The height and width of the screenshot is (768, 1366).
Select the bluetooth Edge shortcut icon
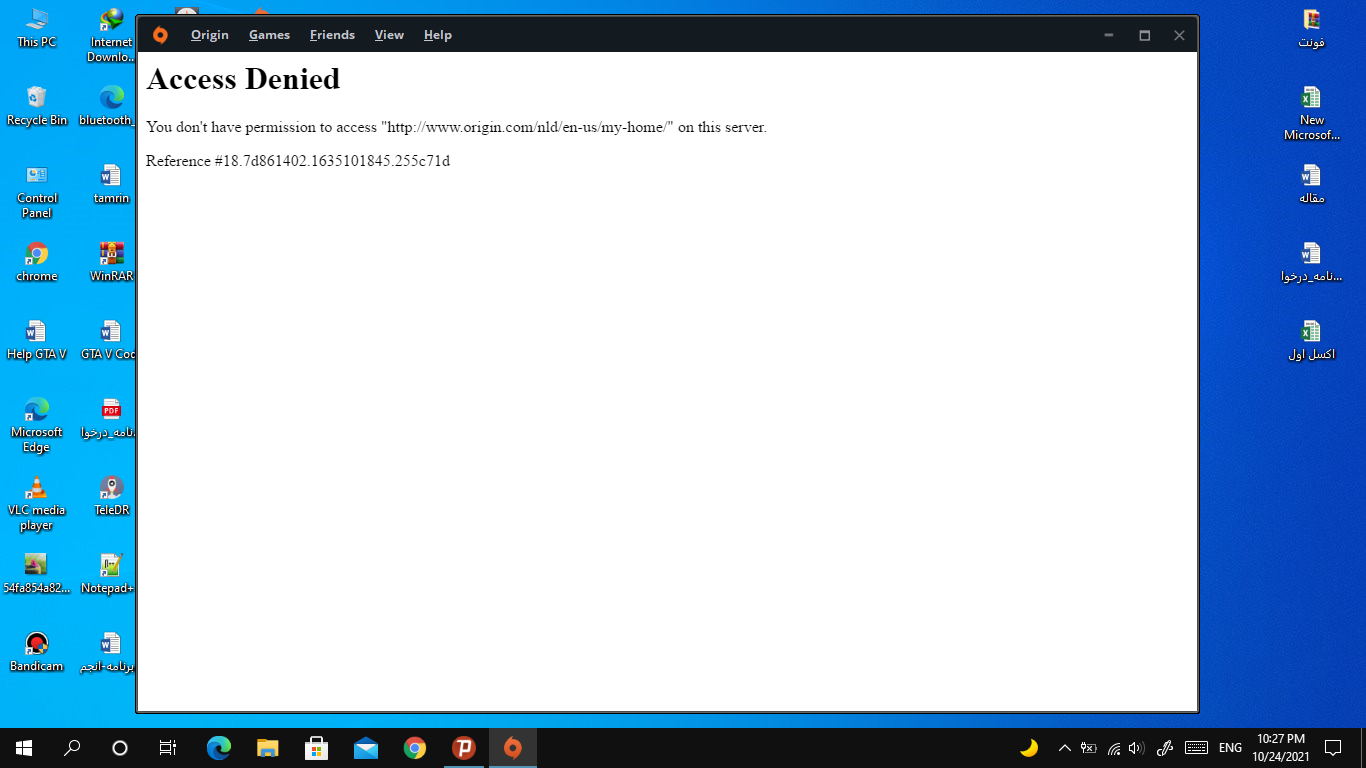108,105
